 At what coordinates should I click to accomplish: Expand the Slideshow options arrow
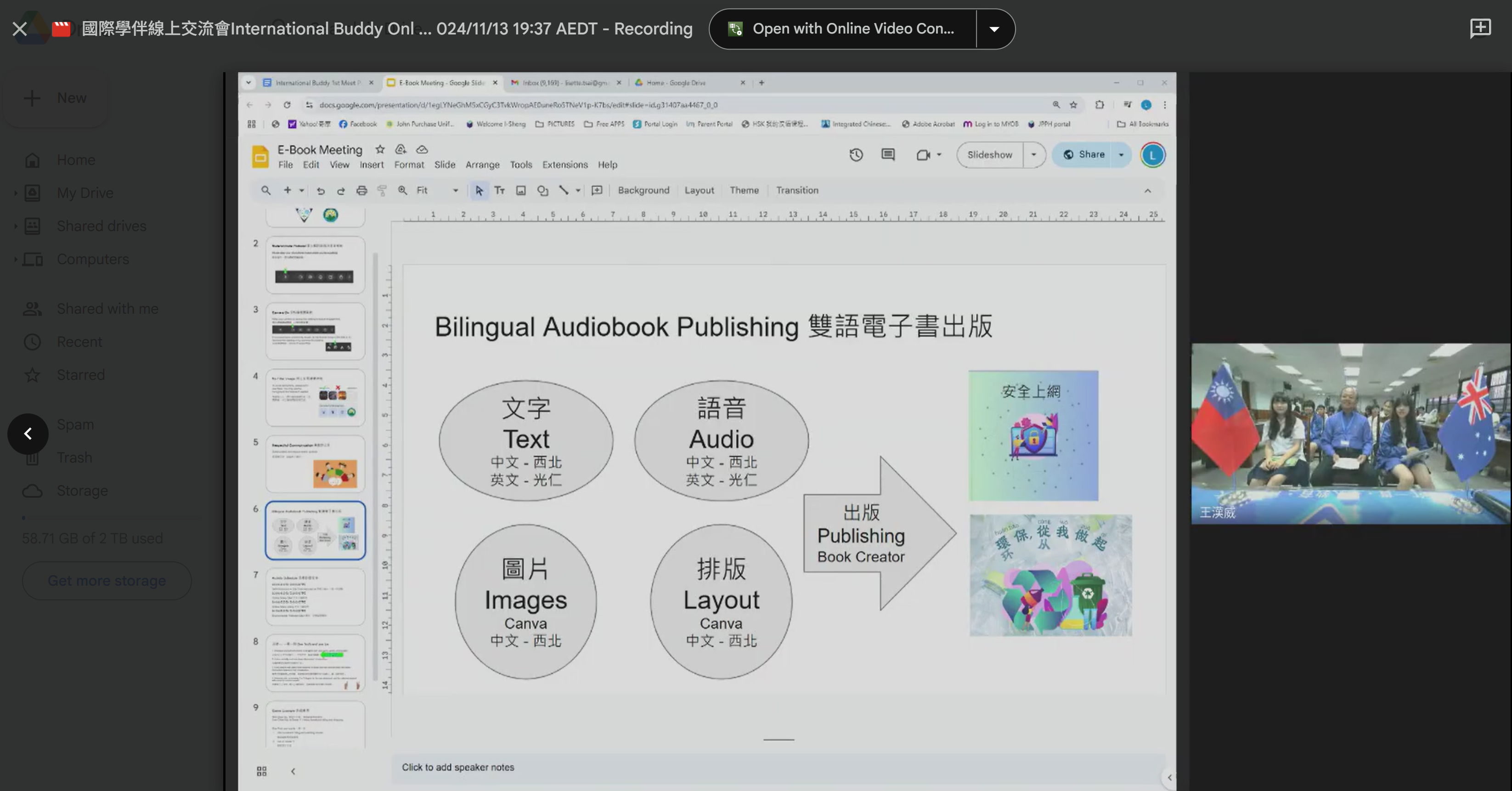[1034, 155]
